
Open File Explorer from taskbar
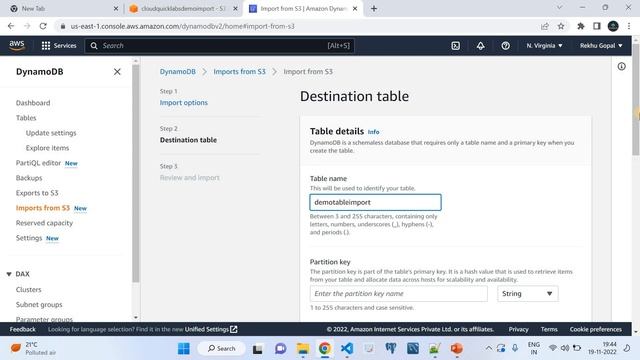303,349
